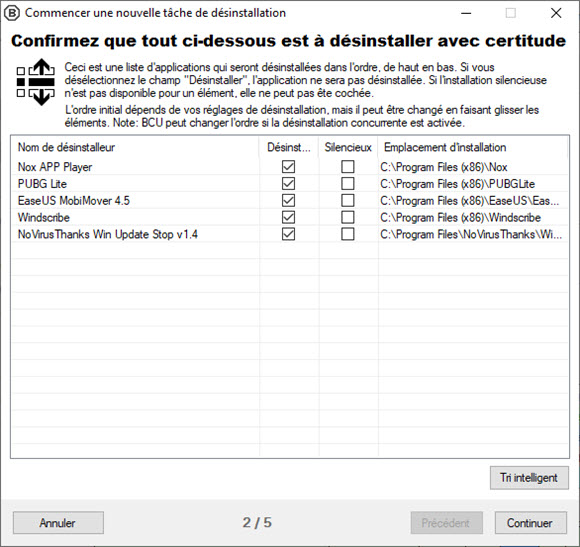This screenshot has width=580, height=547.
Task: Uncheck Désinstaller for NoVirusThanks Win Update Stop
Action: pyautogui.click(x=288, y=234)
